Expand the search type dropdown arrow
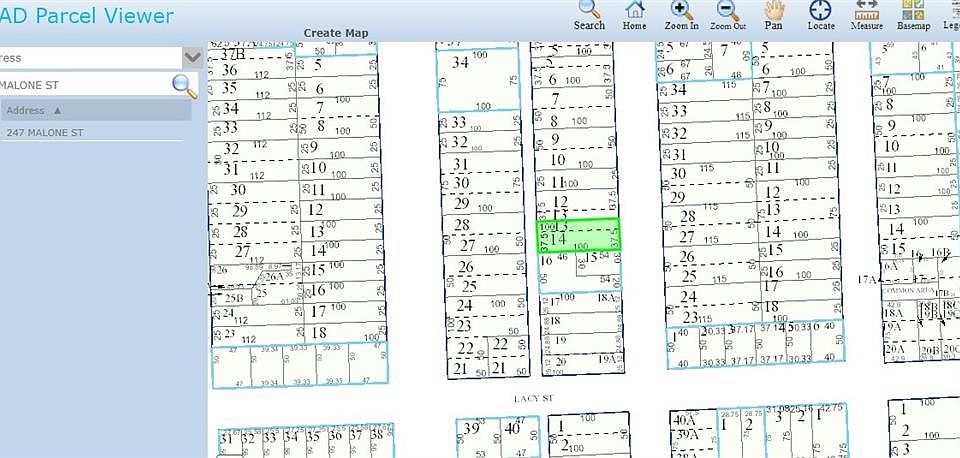 [x=193, y=58]
